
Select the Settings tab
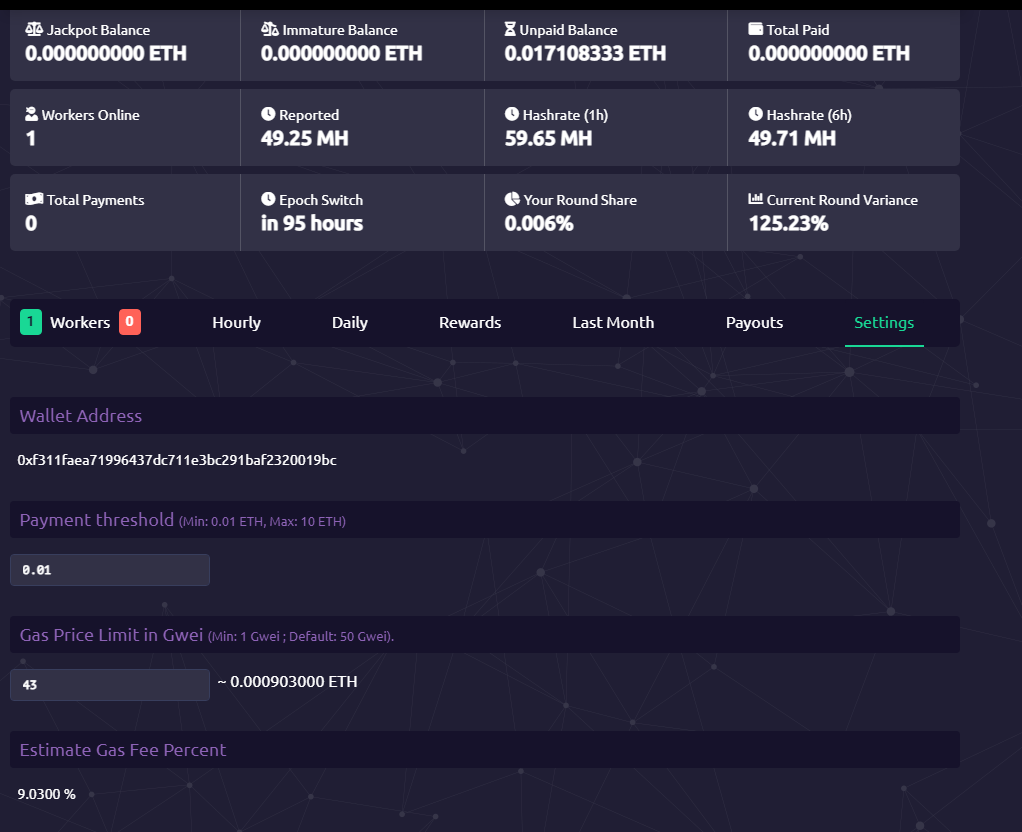[x=884, y=322]
